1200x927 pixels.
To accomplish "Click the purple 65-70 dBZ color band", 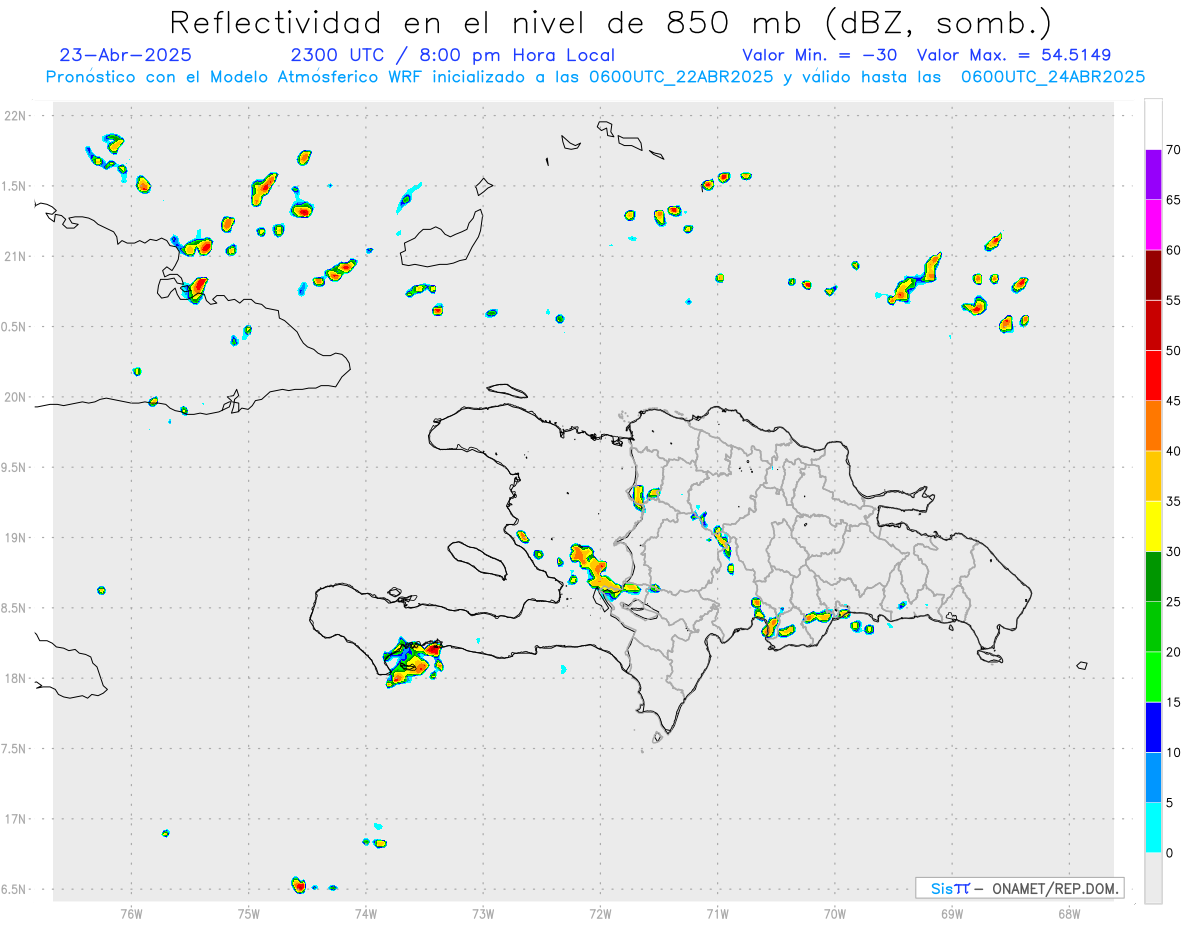I will pos(1154,175).
